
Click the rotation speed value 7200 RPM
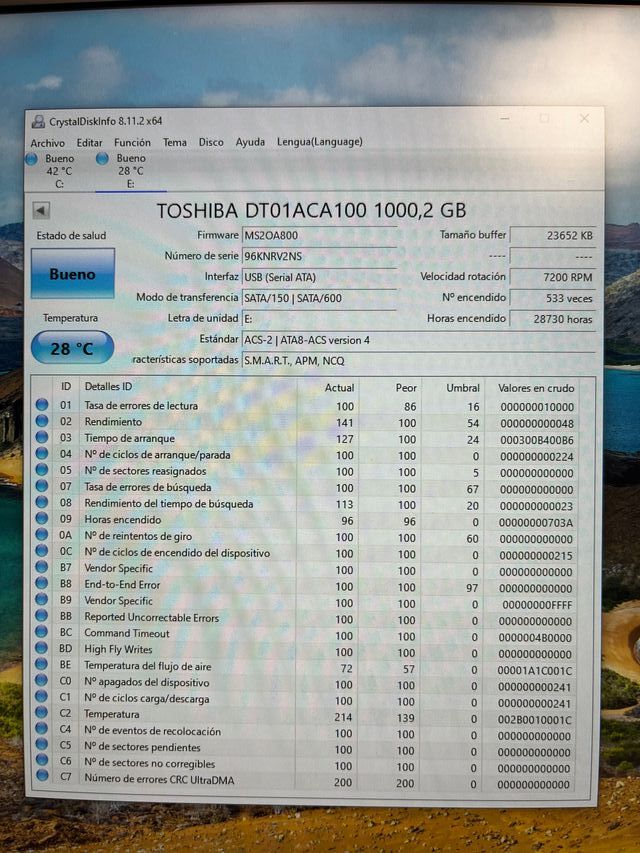tap(552, 277)
